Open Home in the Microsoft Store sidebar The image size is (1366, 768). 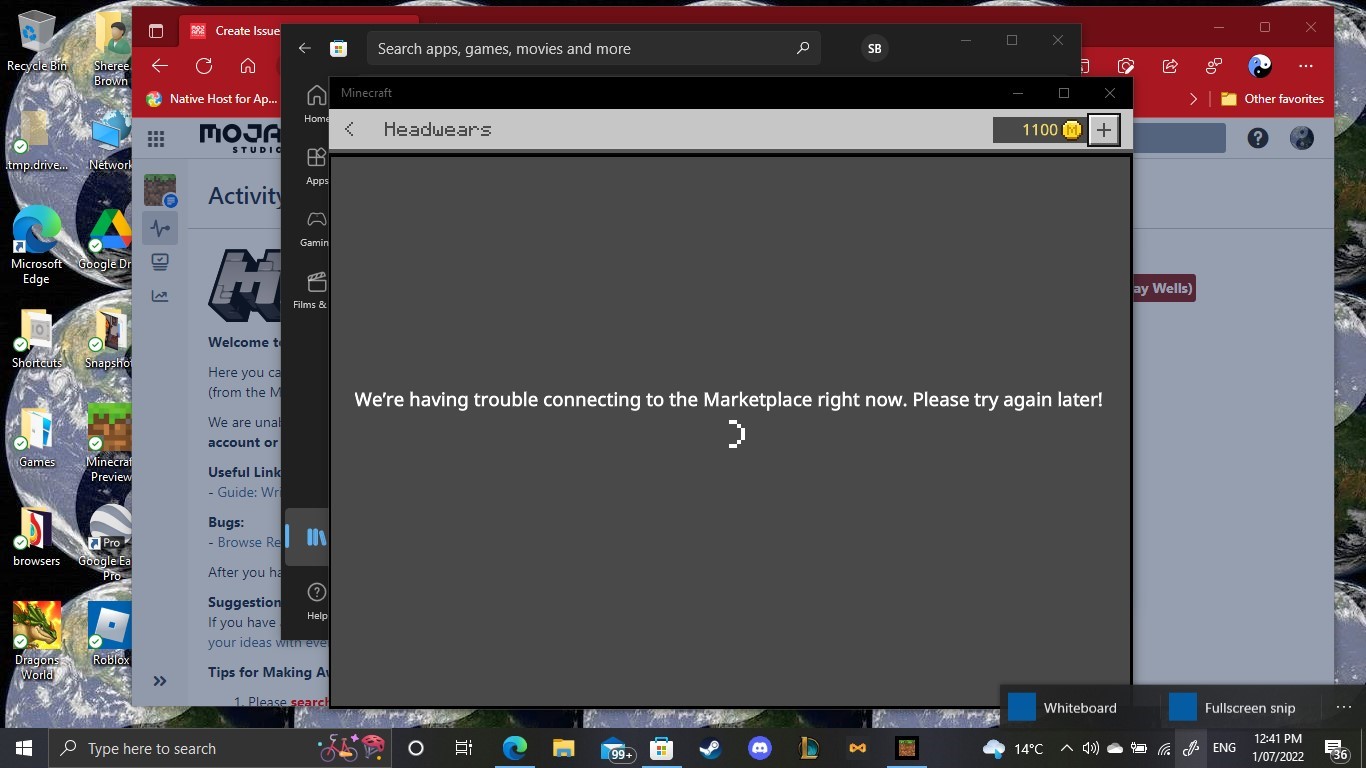pos(316,103)
